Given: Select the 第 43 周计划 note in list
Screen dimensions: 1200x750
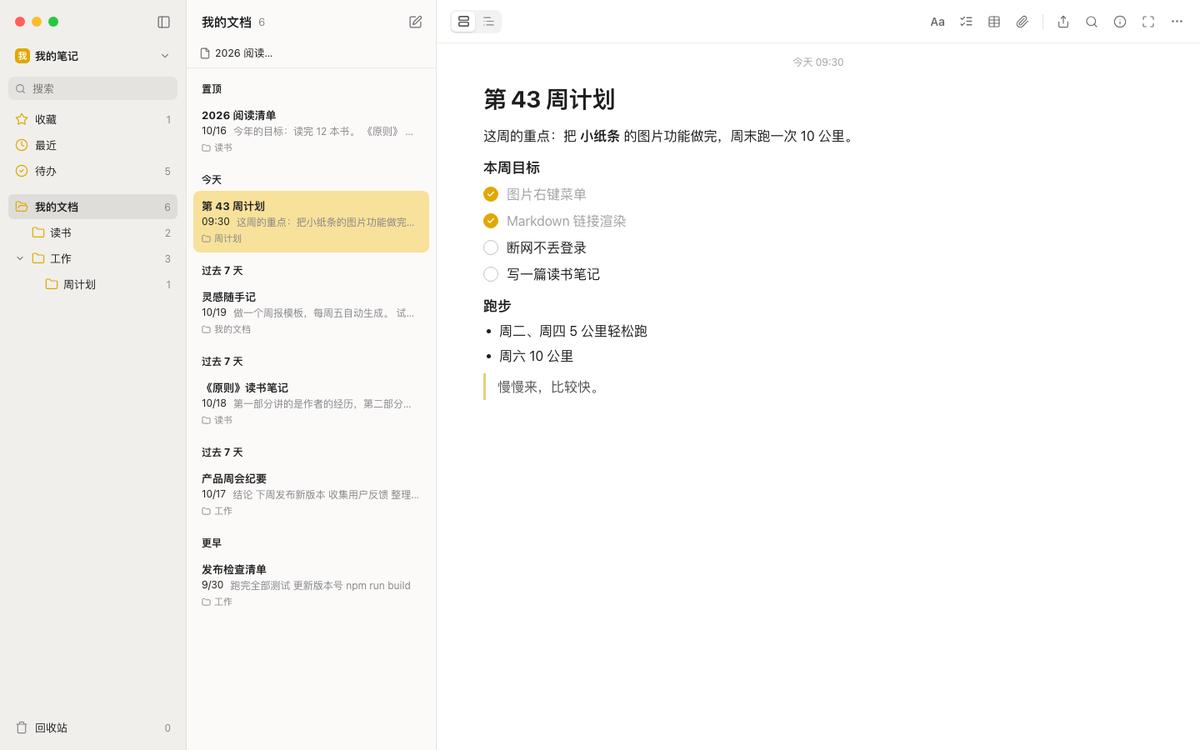Looking at the screenshot, I should tap(311, 221).
